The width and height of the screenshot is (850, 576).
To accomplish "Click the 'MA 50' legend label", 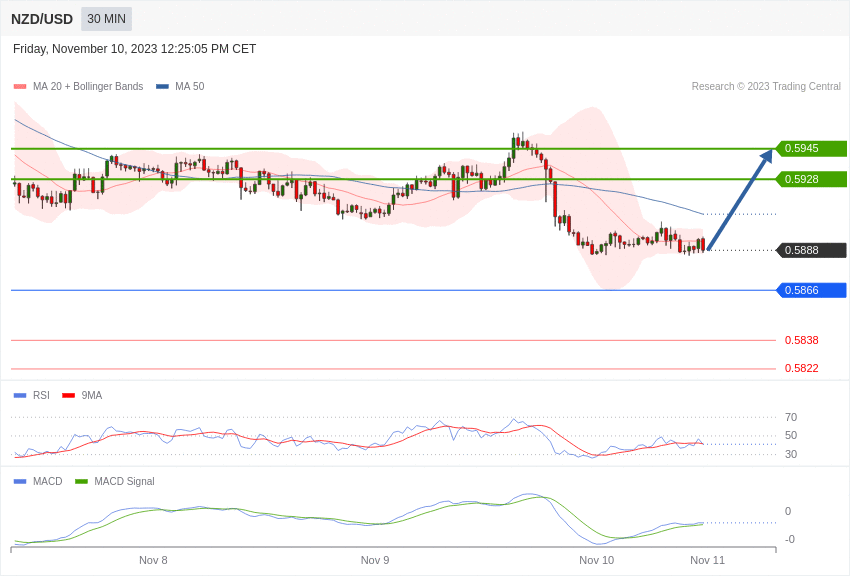I will (190, 86).
